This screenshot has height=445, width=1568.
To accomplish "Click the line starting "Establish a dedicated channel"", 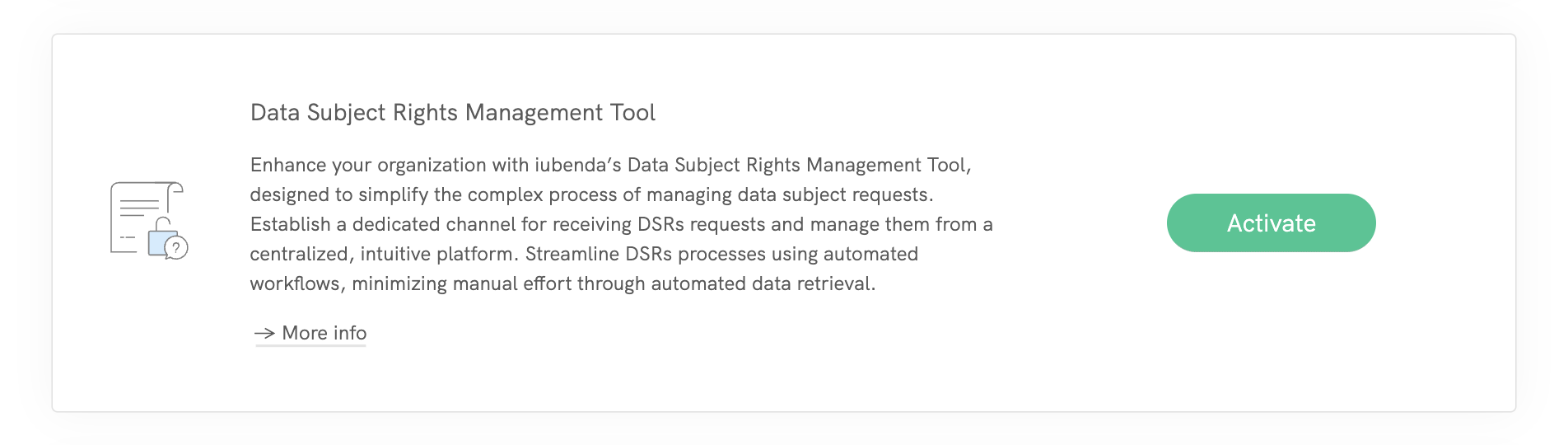I will point(621,224).
